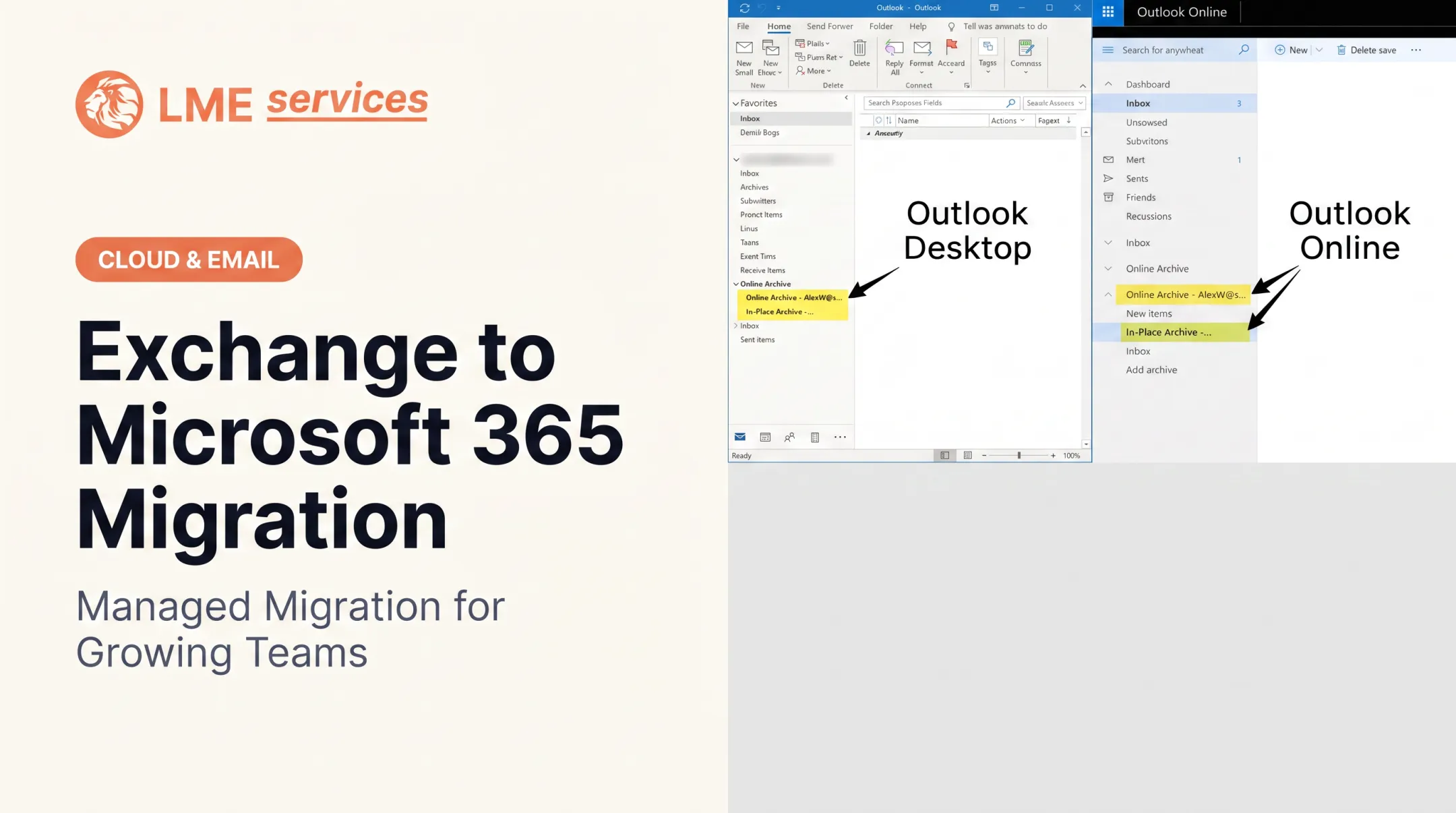This screenshot has width=1456, height=813.
Task: Open People view icon in bottom navigation
Action: click(789, 437)
